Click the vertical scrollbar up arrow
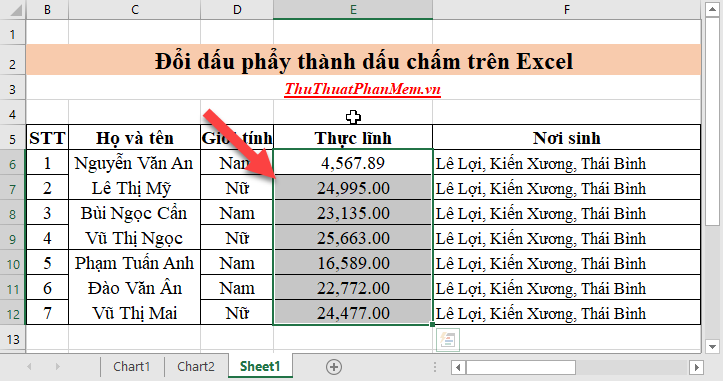The height and width of the screenshot is (381, 723). tap(712, 9)
